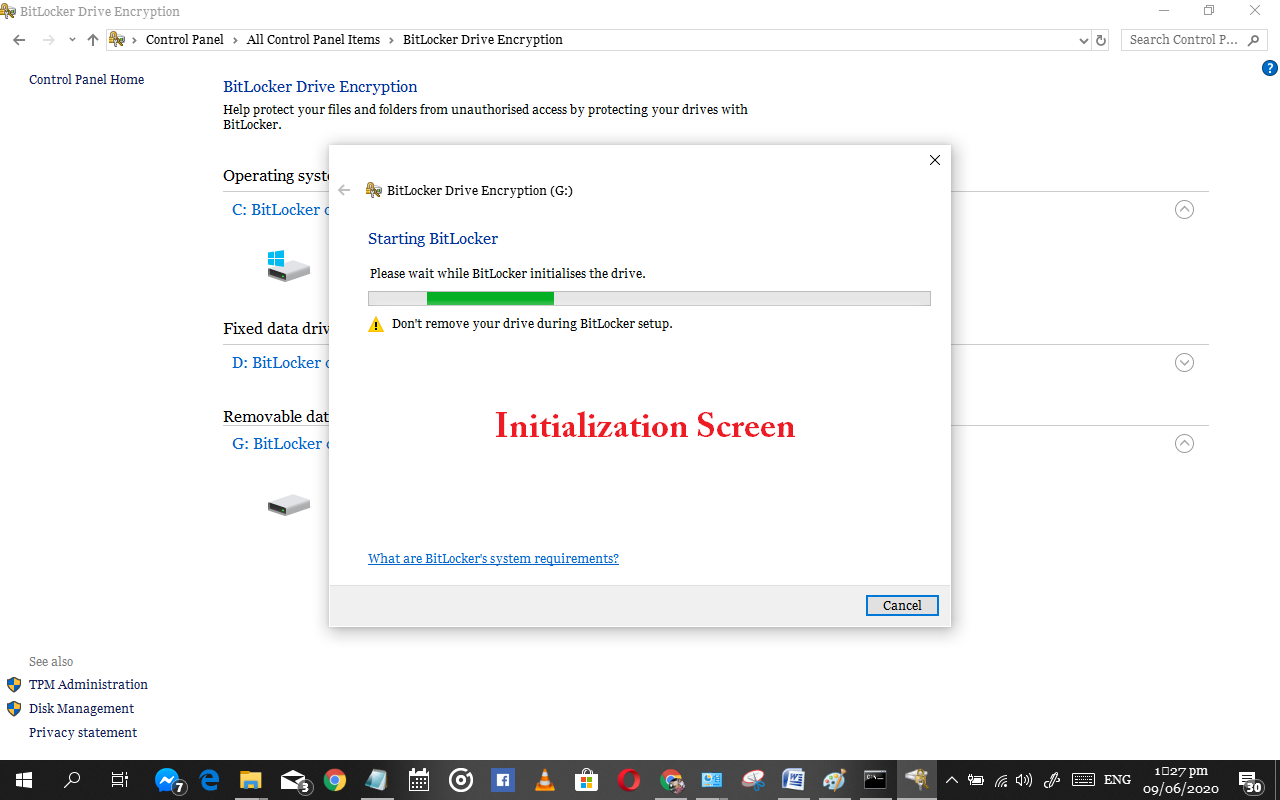The image size is (1280, 800).
Task: Collapse the C: operating system drive section
Action: [1184, 209]
